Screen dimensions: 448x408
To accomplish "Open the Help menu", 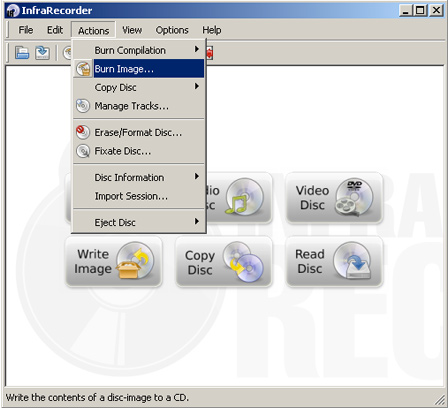I will 212,30.
